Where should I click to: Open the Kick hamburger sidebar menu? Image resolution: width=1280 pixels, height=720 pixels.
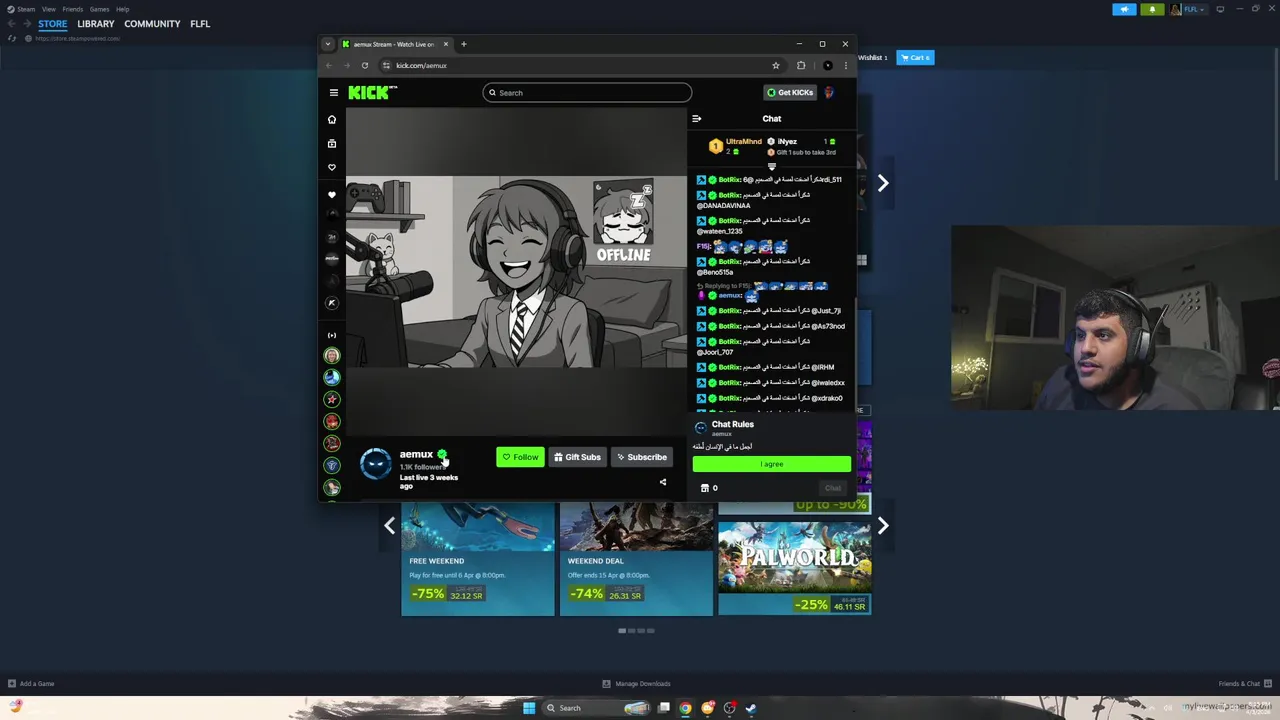coord(334,92)
